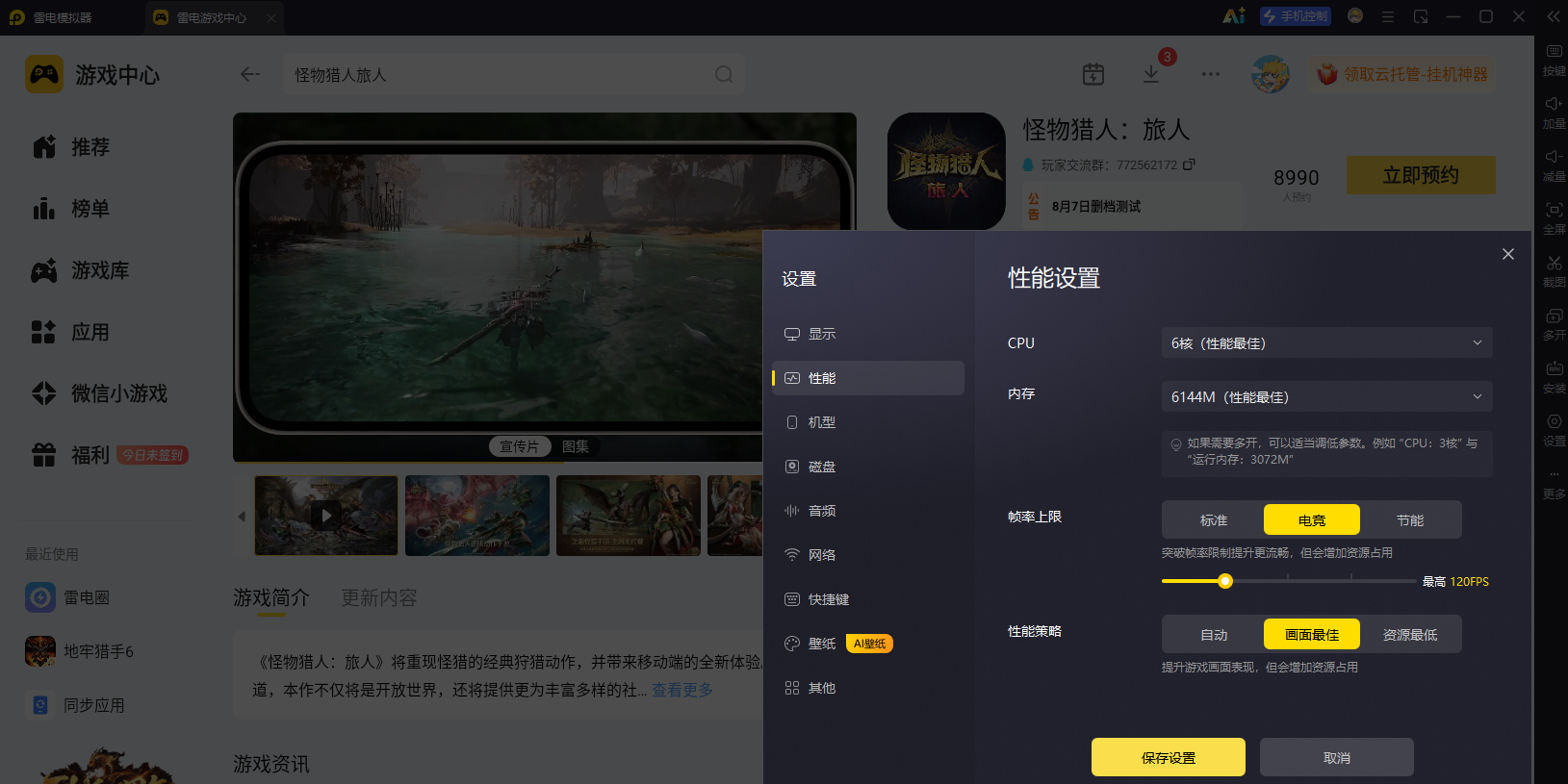Open the 多开 multi-instance icon
The image size is (1568, 784).
coord(1555,322)
